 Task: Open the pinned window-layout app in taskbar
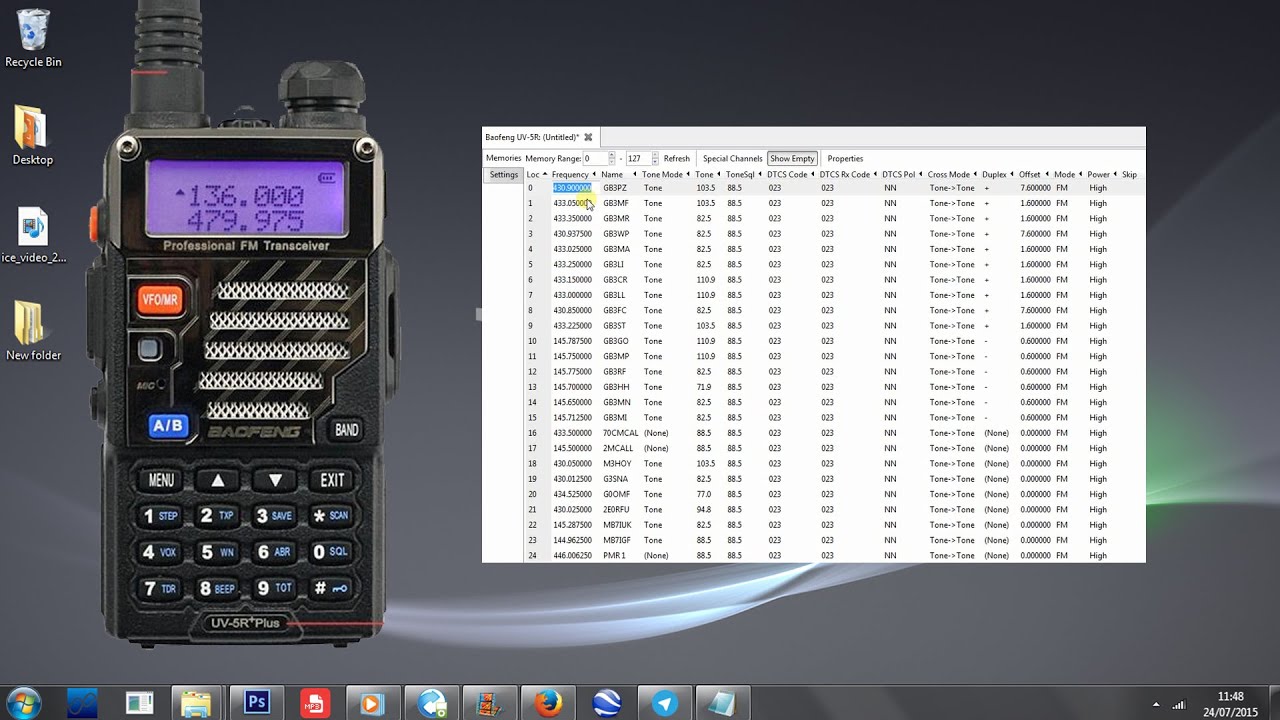[x=139, y=703]
